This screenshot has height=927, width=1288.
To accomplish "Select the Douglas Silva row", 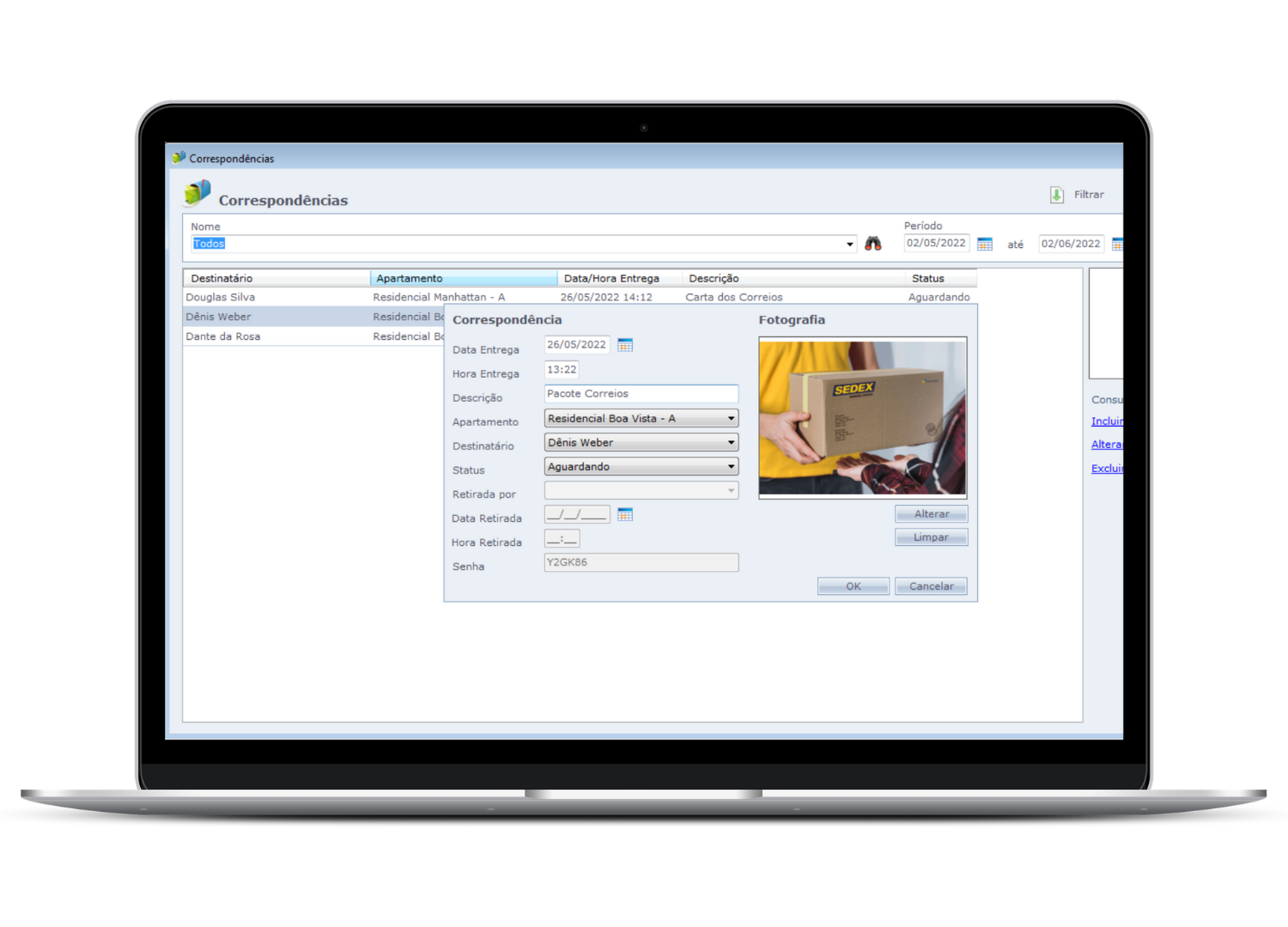I will 222,297.
